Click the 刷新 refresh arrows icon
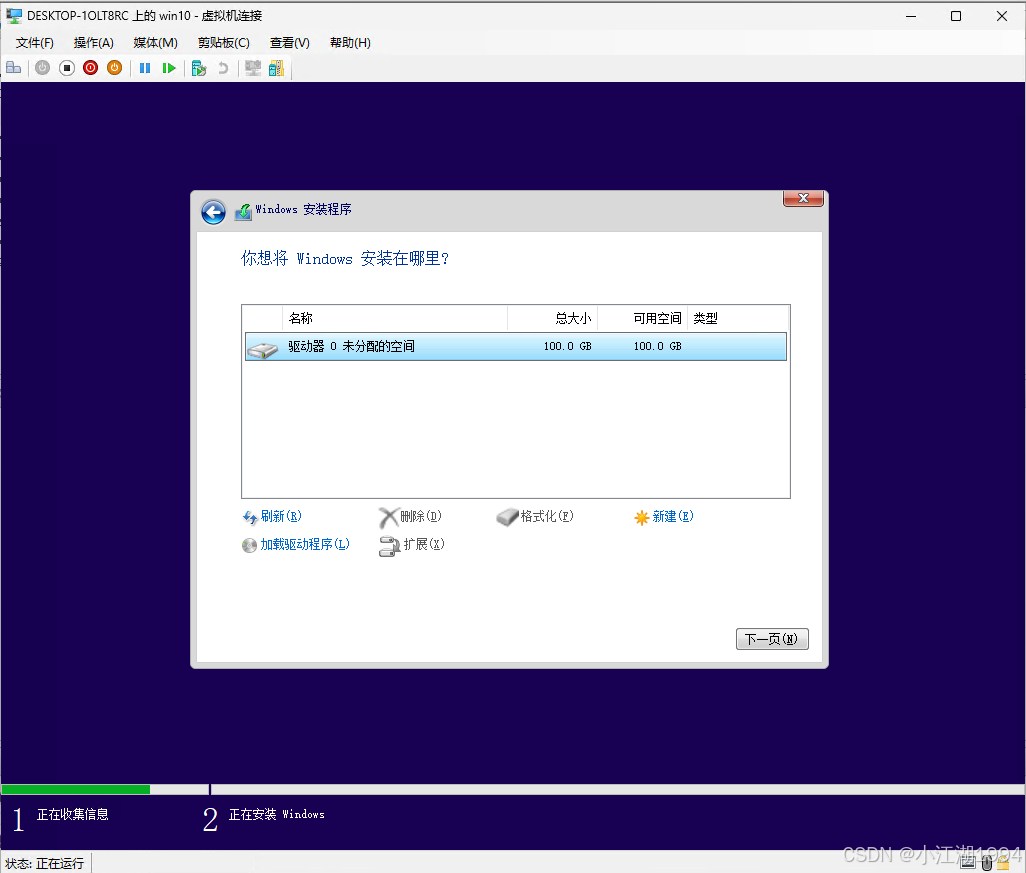 click(x=250, y=518)
